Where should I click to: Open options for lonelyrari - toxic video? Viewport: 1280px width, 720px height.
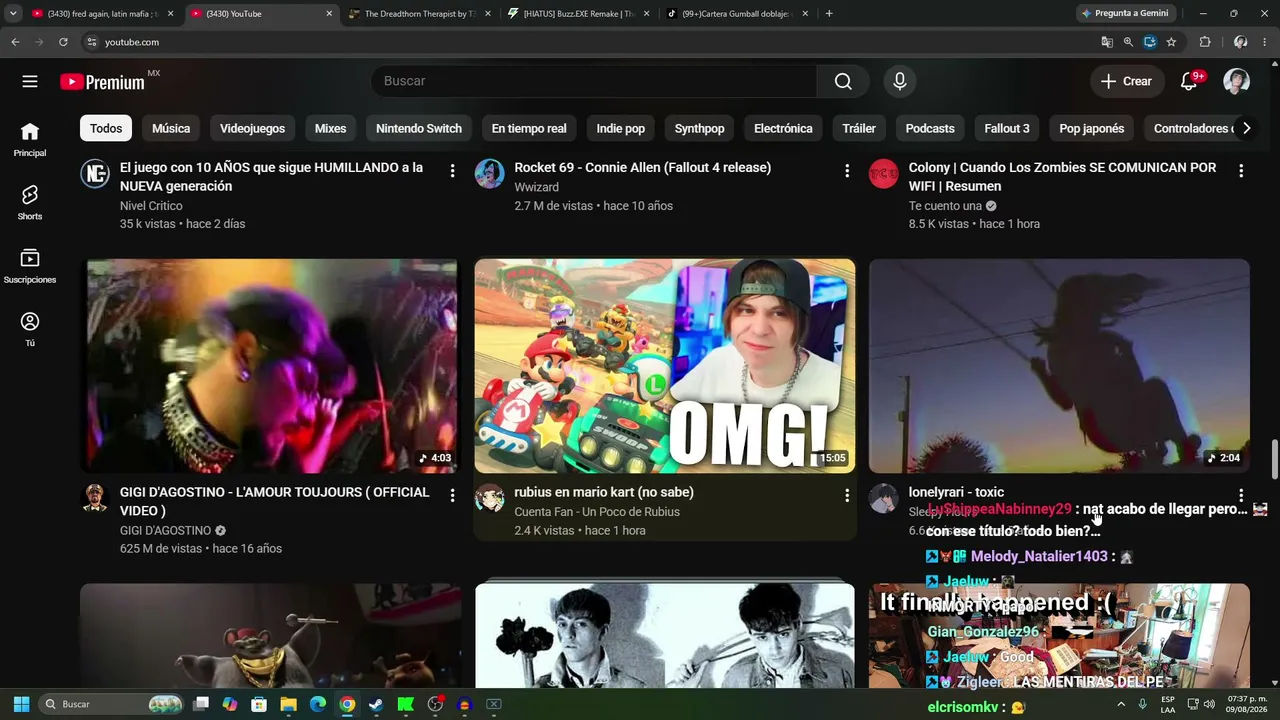[x=1241, y=495]
